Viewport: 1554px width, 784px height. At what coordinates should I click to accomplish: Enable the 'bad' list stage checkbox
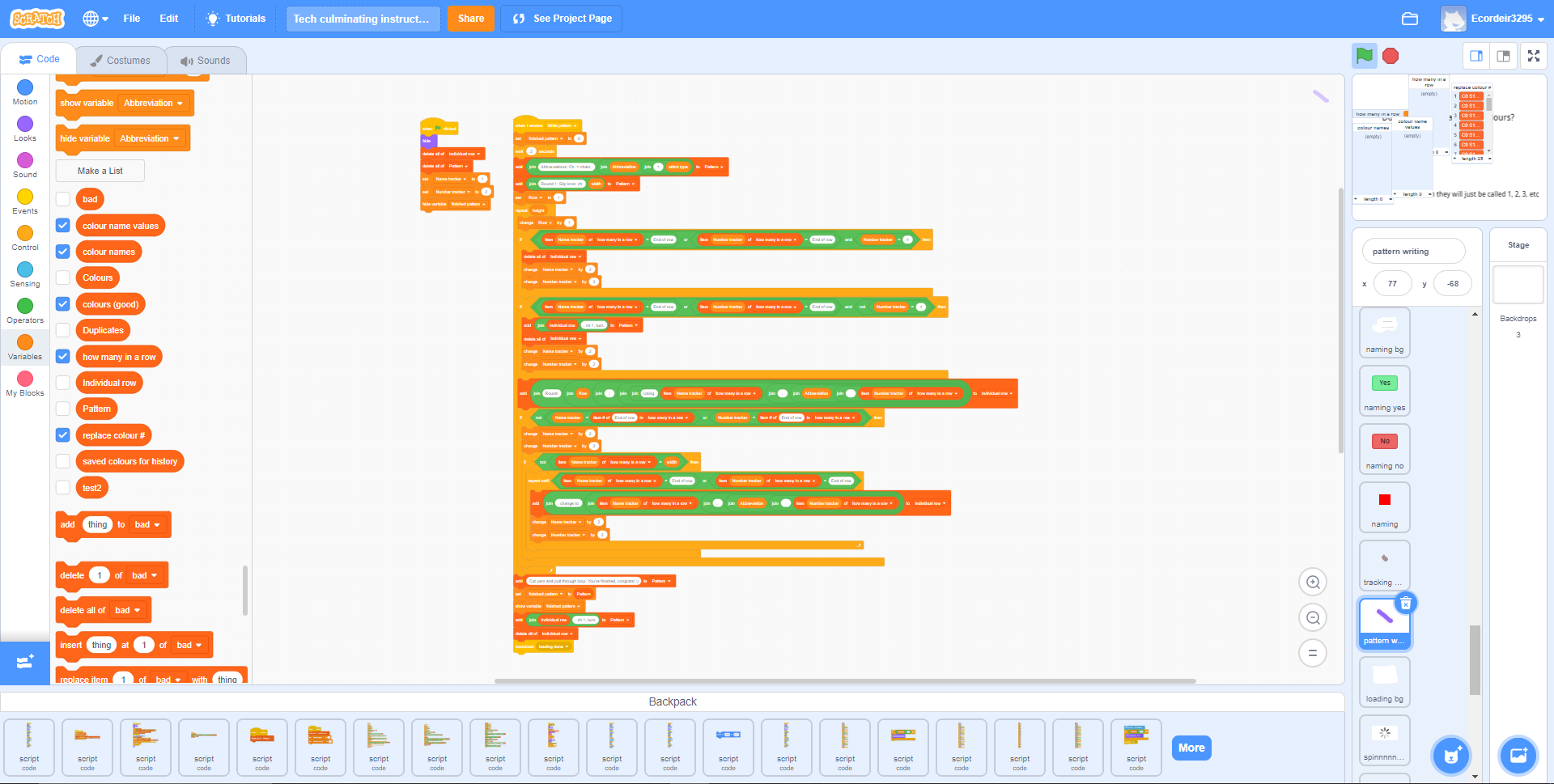tap(62, 199)
